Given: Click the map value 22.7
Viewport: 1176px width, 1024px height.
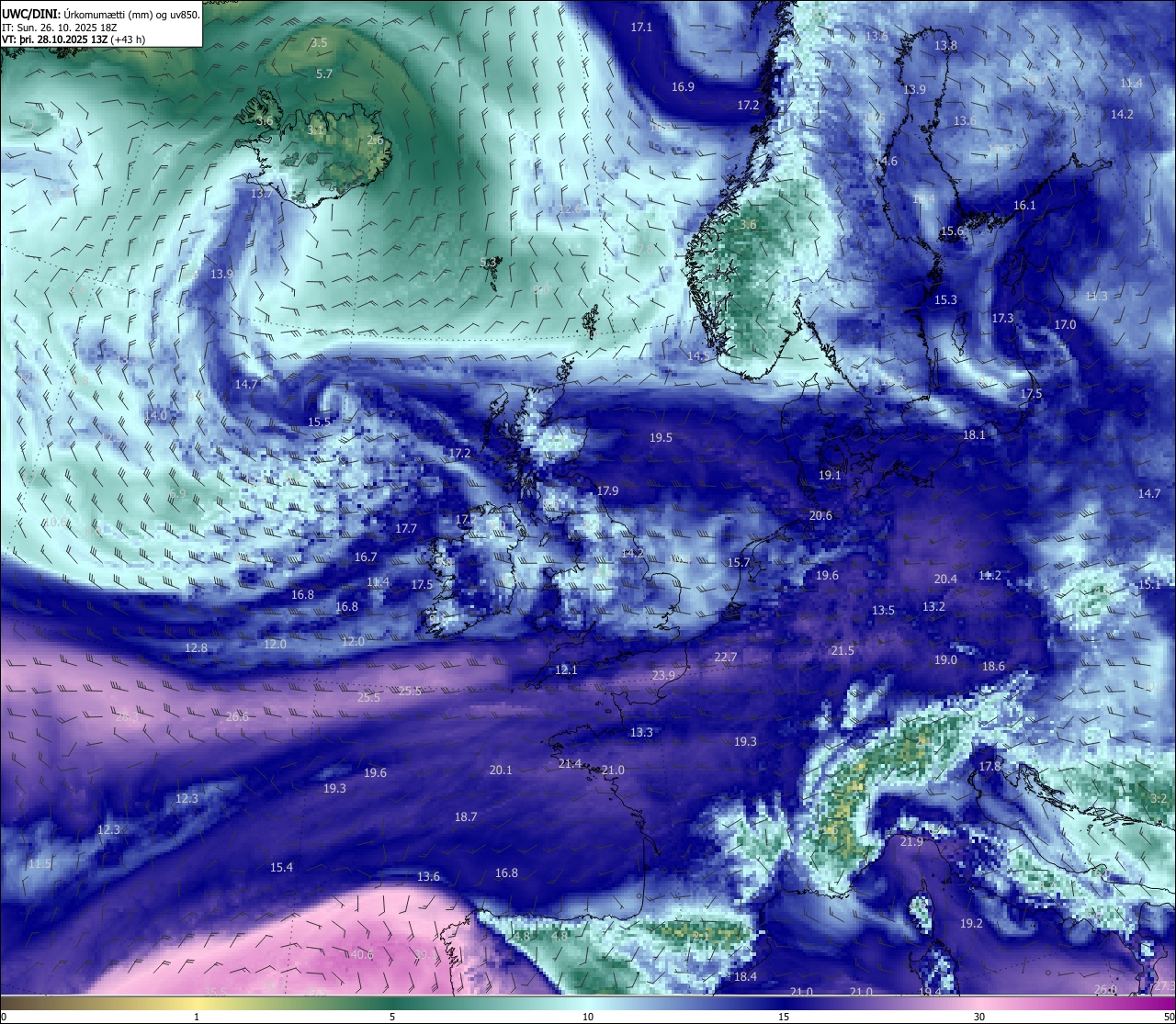Looking at the screenshot, I should (x=726, y=657).
